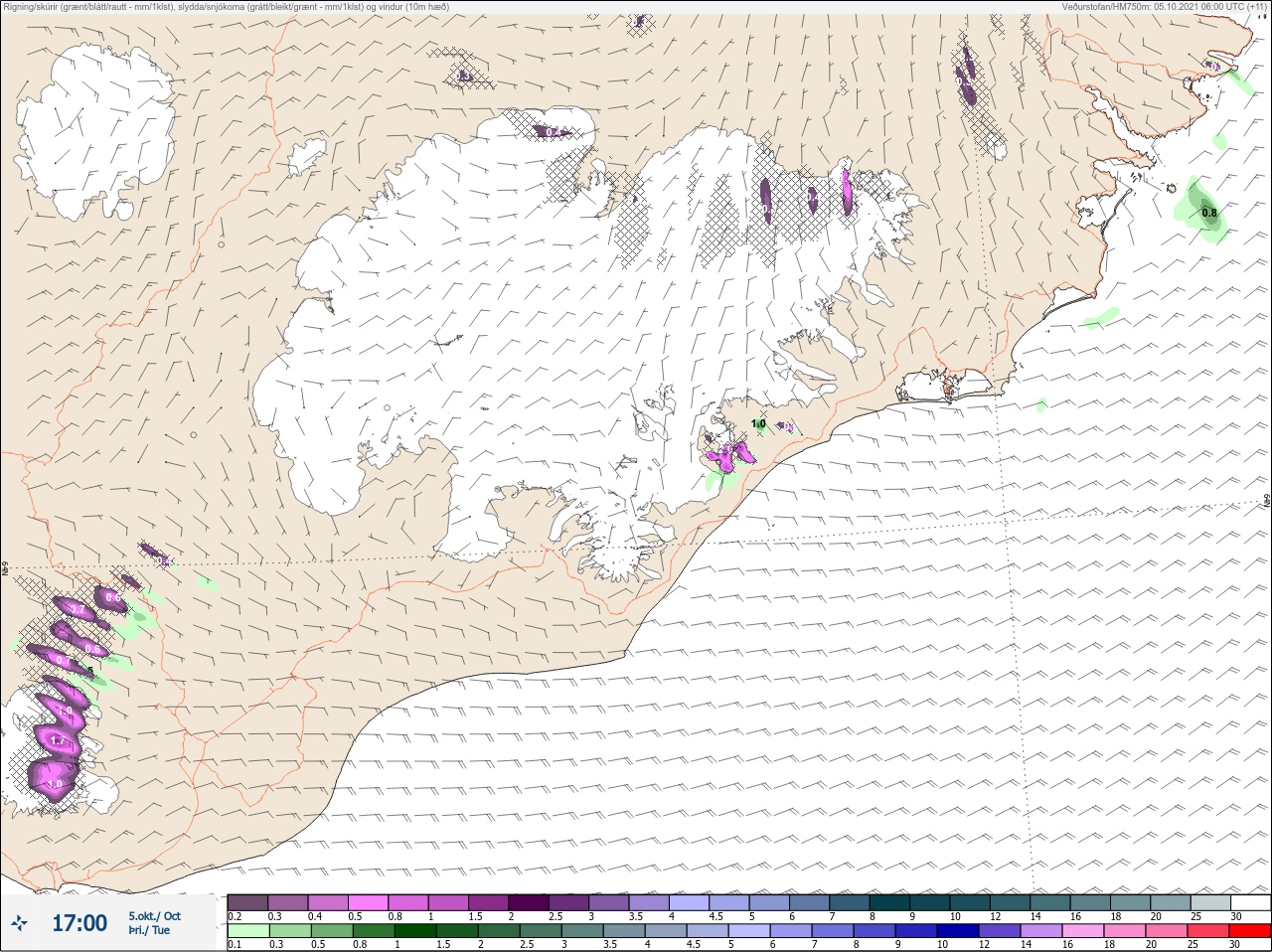Pick the lavender swatch labeled 4 in the purple legend row
This screenshot has height=952, width=1272.
click(690, 902)
